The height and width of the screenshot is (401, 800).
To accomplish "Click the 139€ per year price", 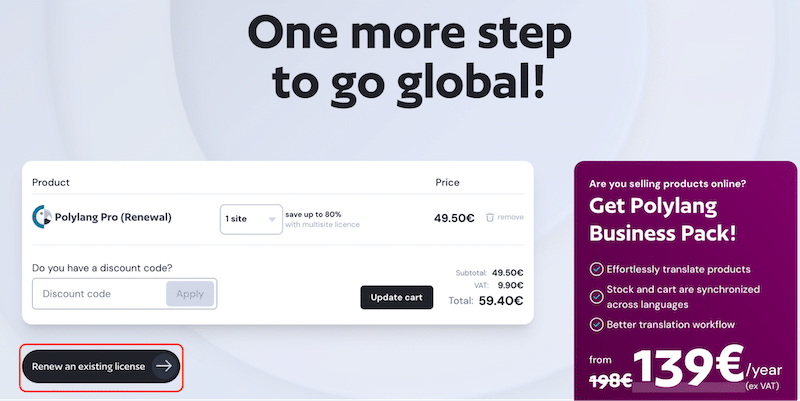I will pos(707,367).
